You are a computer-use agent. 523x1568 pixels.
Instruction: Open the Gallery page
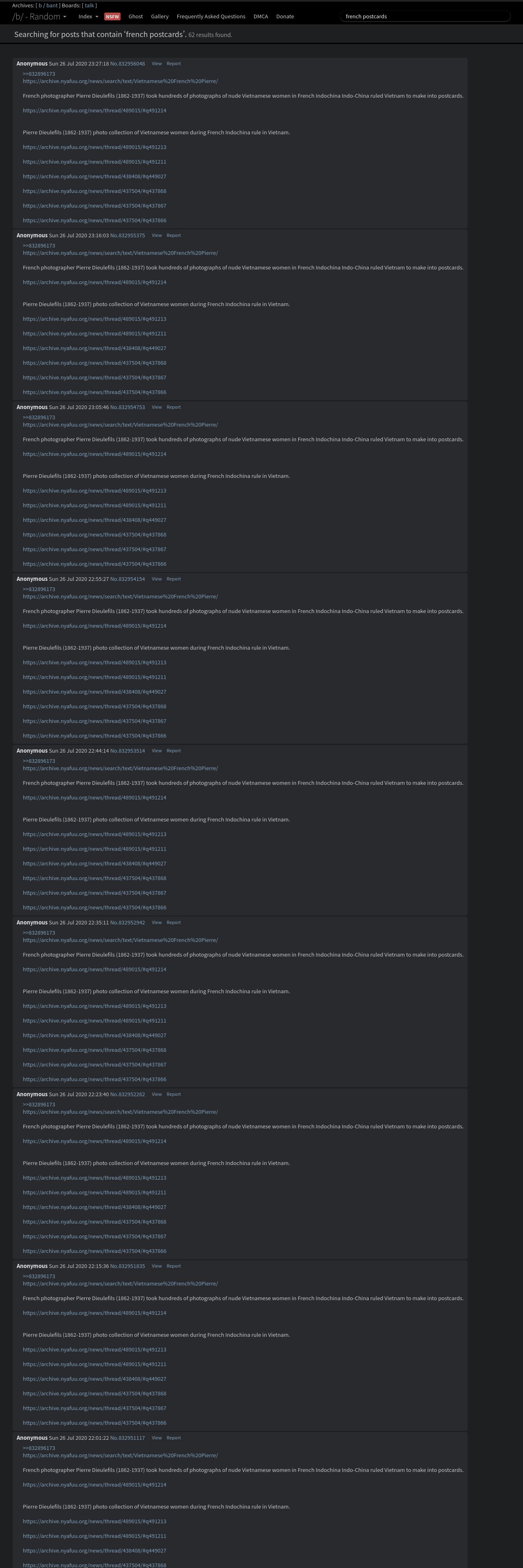coord(160,16)
